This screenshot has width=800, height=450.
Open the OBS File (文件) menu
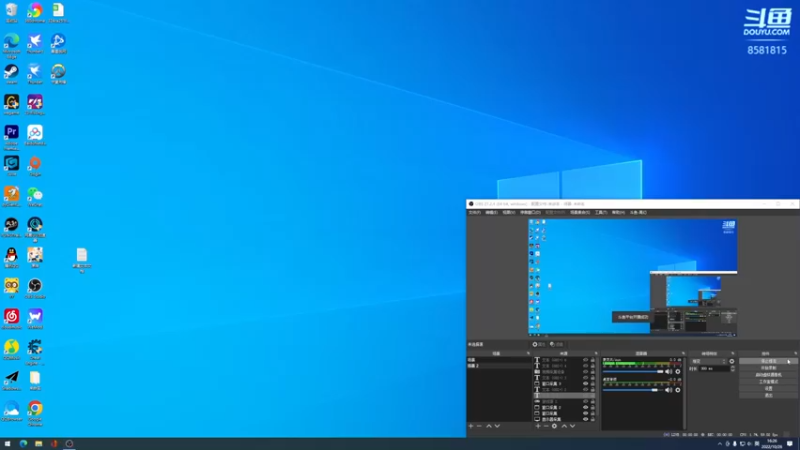(x=474, y=212)
